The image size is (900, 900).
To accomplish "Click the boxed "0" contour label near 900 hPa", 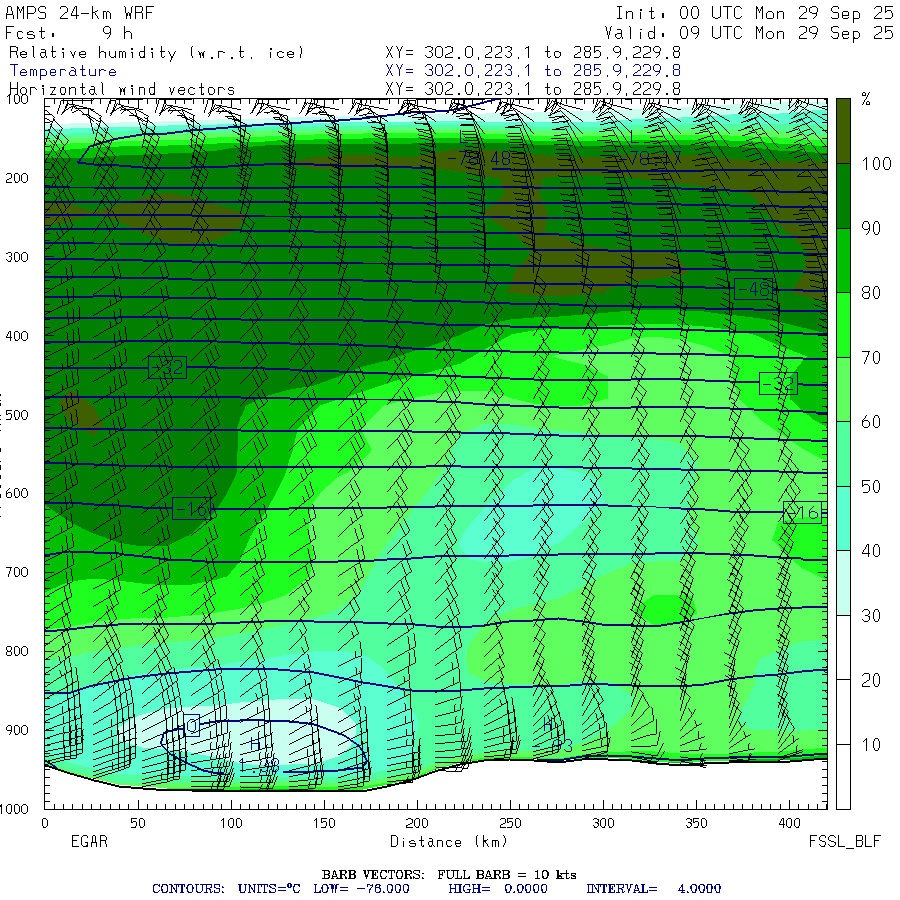I will click(x=192, y=726).
